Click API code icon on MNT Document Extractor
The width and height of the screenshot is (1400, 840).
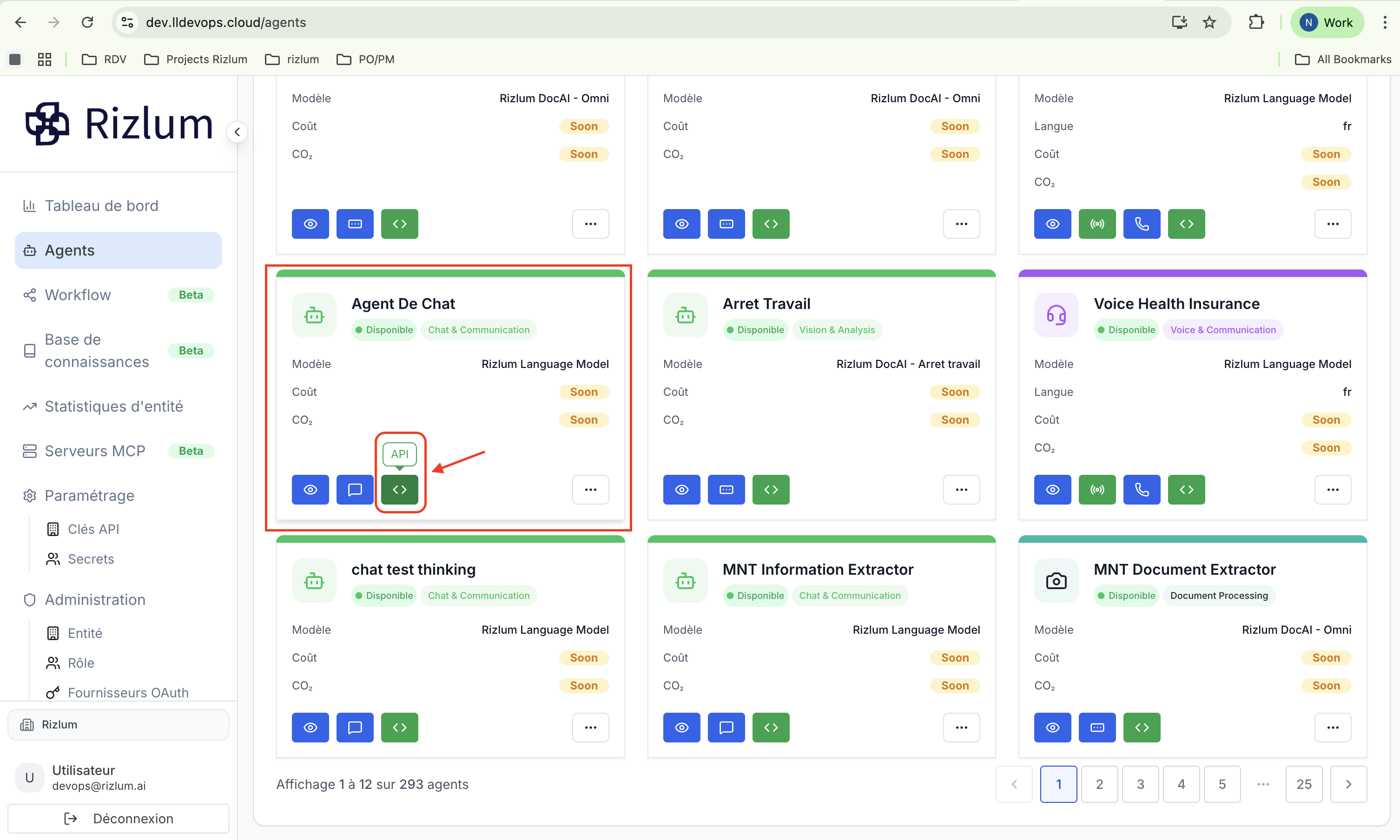[x=1142, y=727]
